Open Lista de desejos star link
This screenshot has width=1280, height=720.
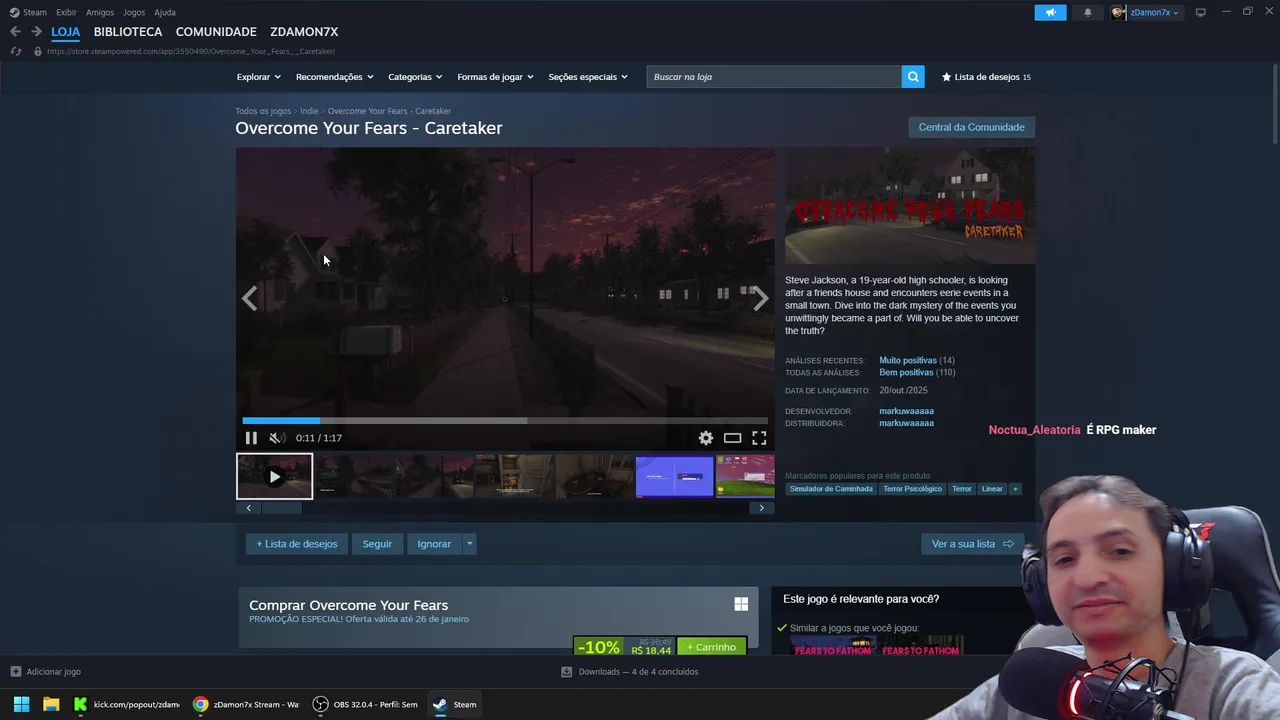[986, 77]
